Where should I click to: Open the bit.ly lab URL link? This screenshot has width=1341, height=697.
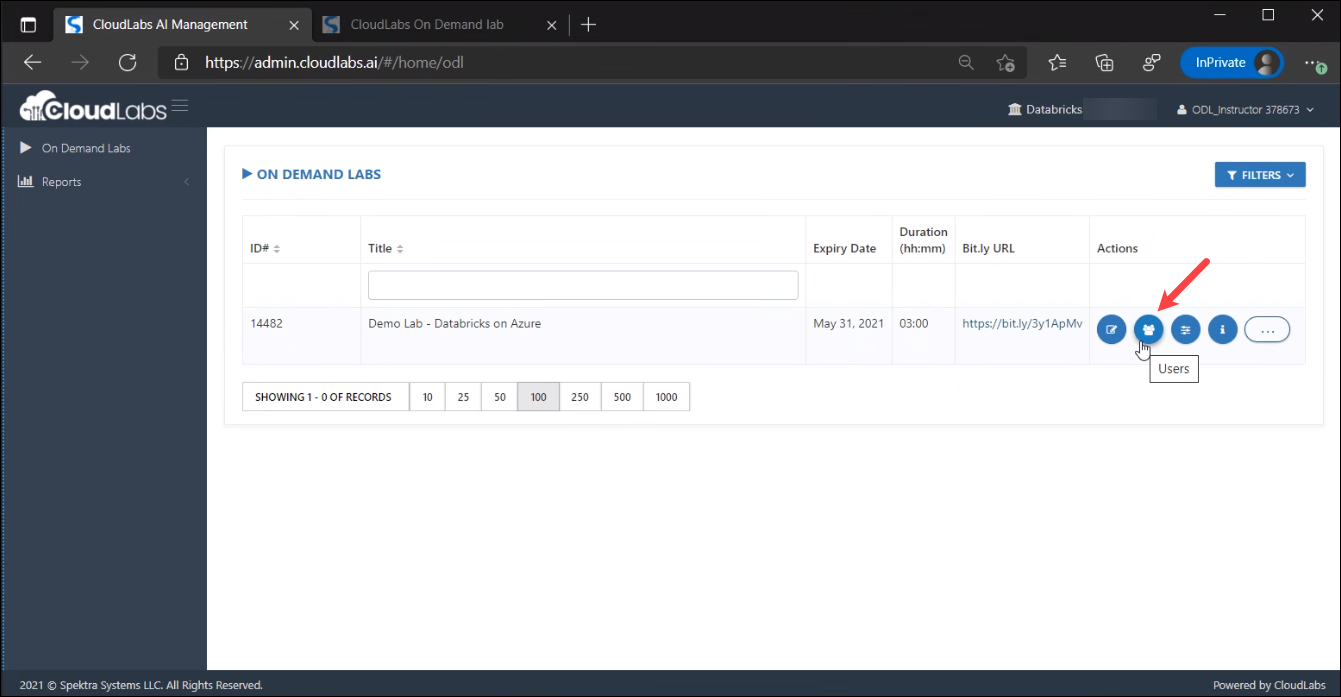click(1022, 324)
